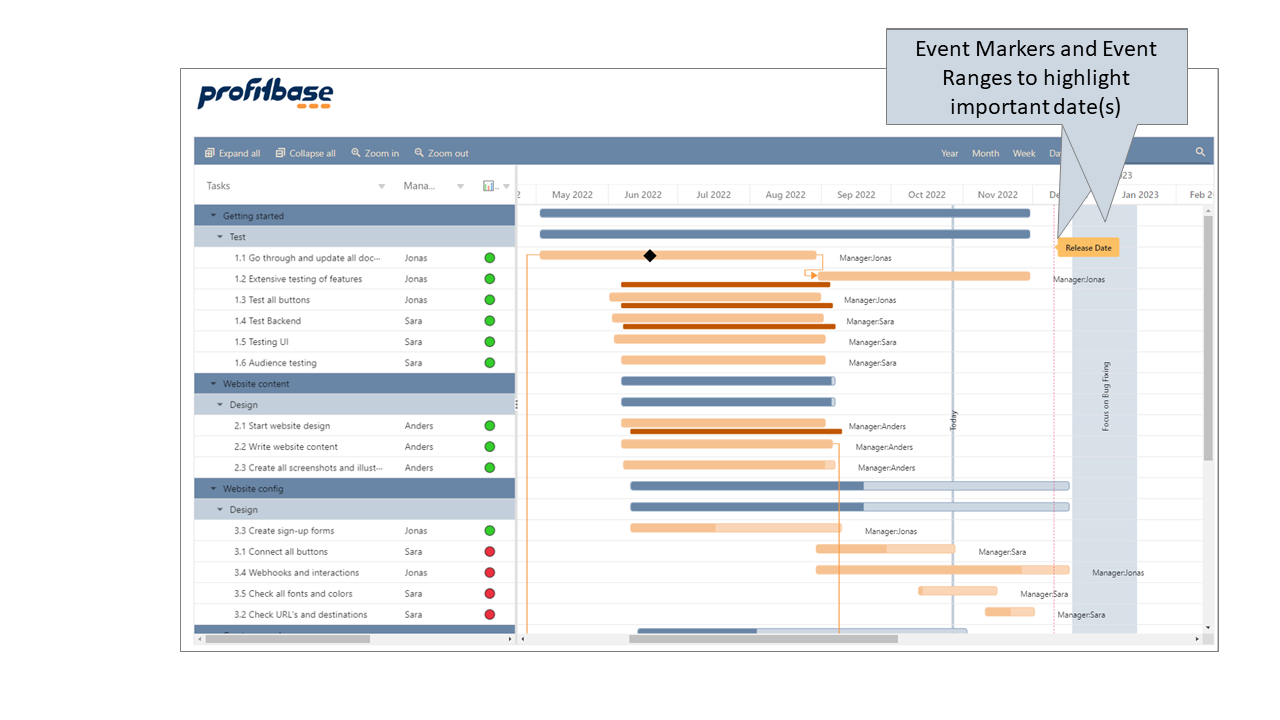Collapse the Website content group
The width and height of the screenshot is (1280, 720).
point(213,384)
